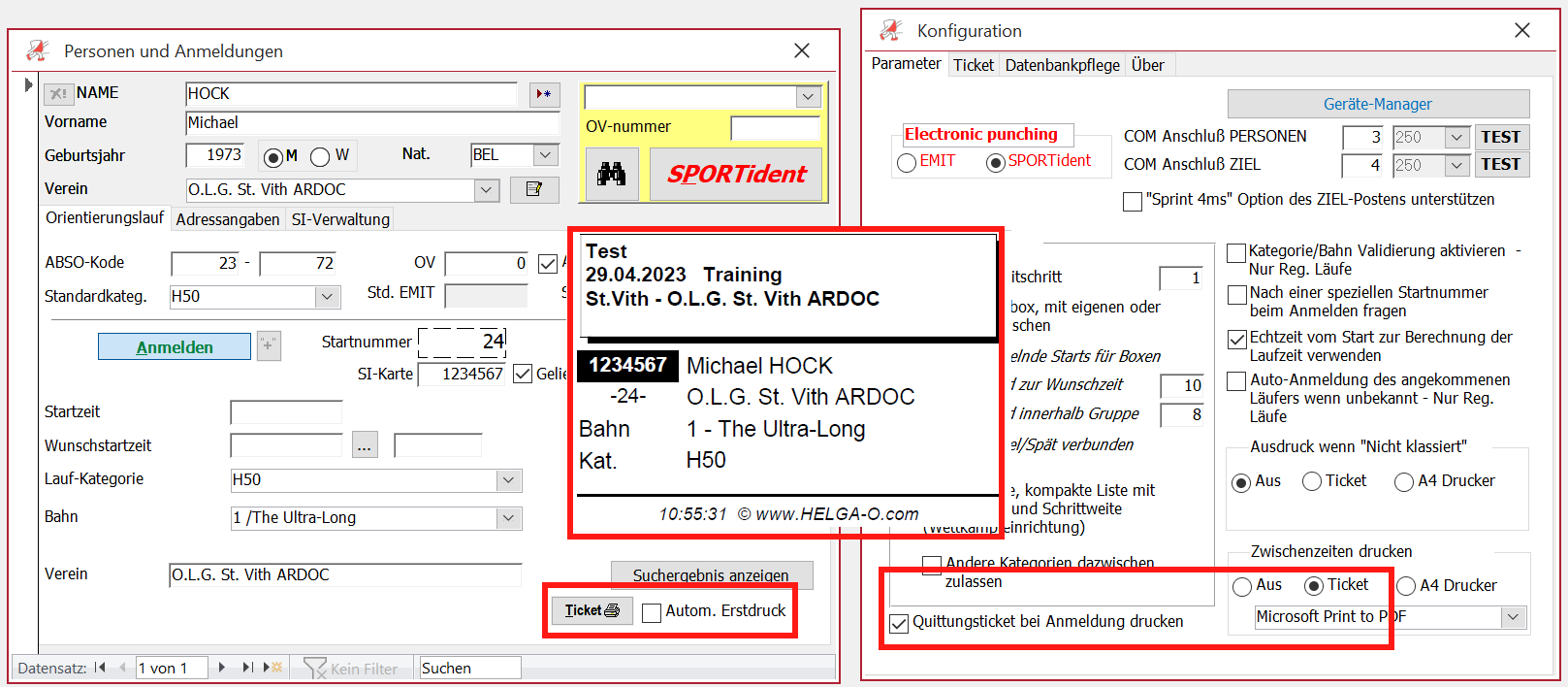Uncheck Quittungsticket bei Anmeldung drucken
The width and height of the screenshot is (1568, 687).
pos(900,623)
